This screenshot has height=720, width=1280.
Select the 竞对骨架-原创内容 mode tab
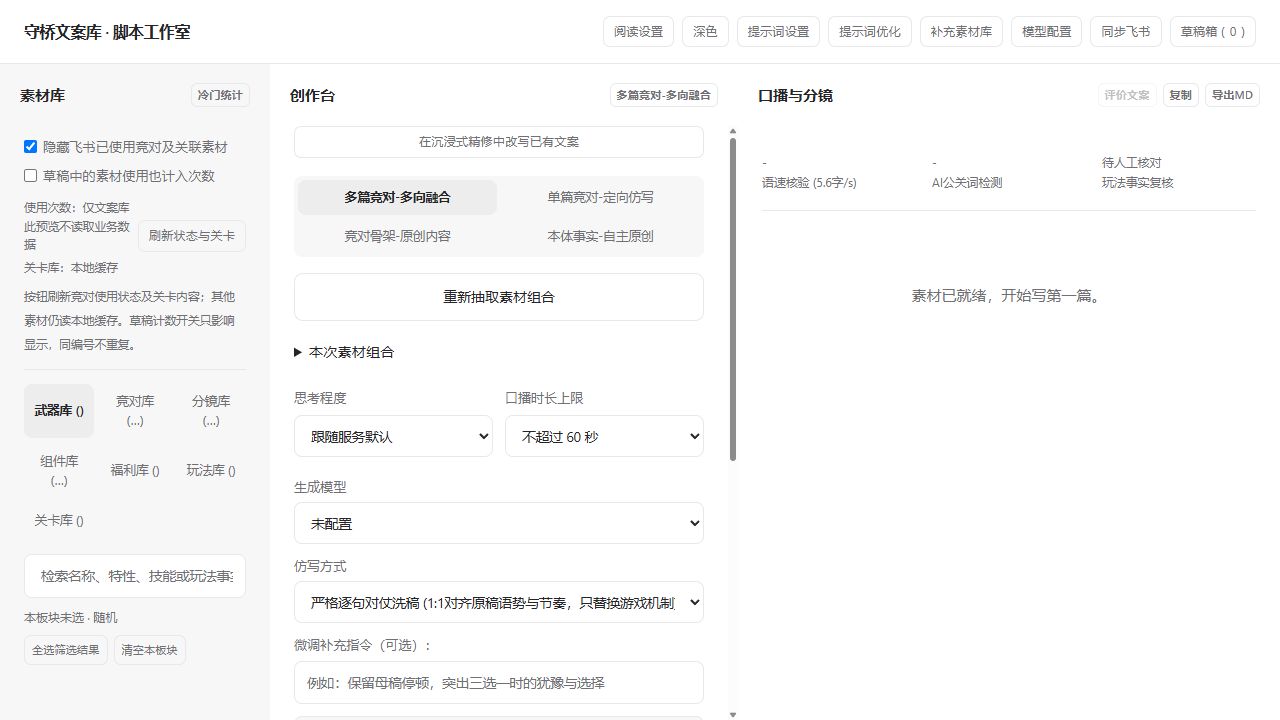(397, 236)
